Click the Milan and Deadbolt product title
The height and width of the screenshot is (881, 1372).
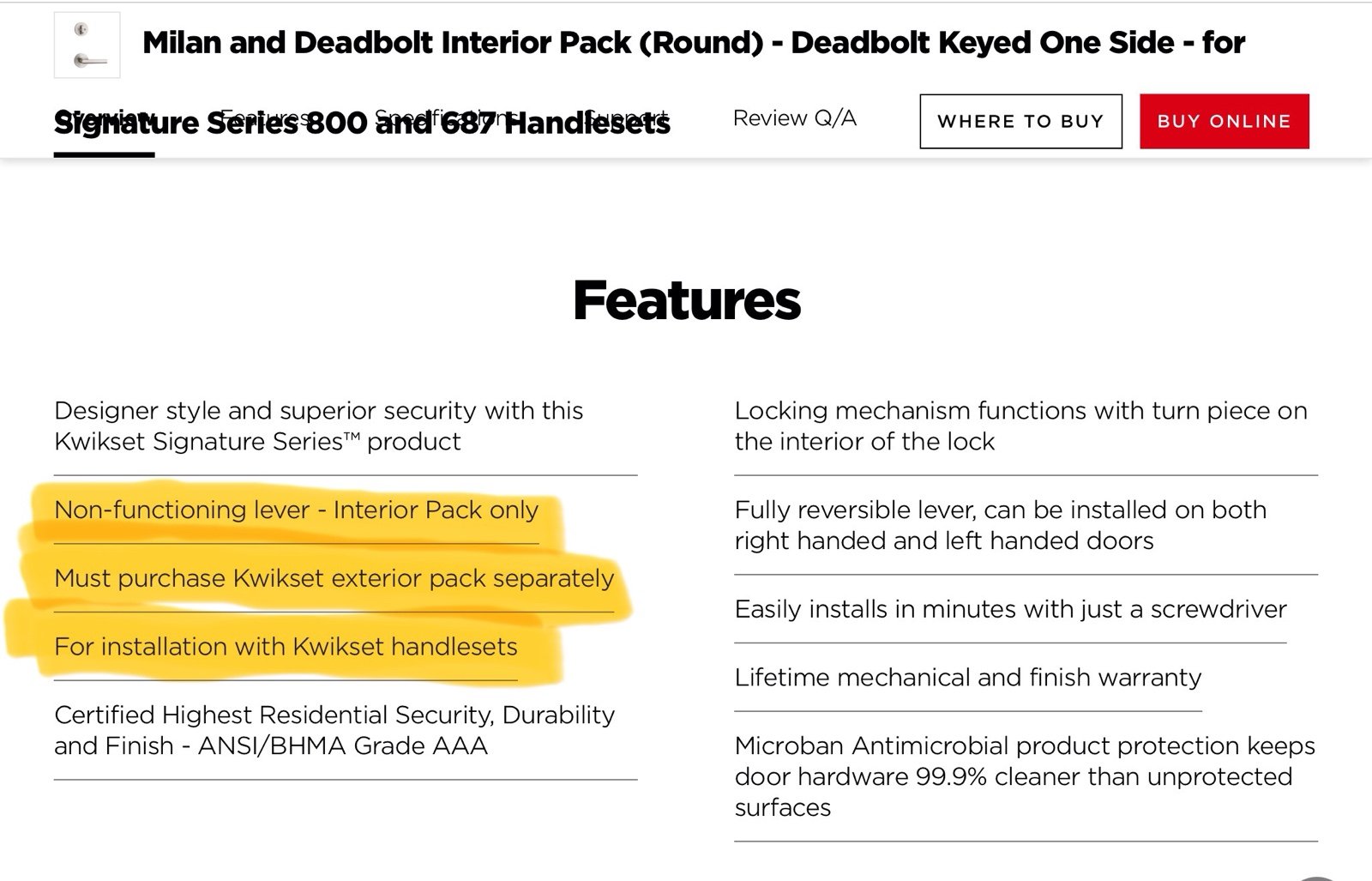pos(693,42)
